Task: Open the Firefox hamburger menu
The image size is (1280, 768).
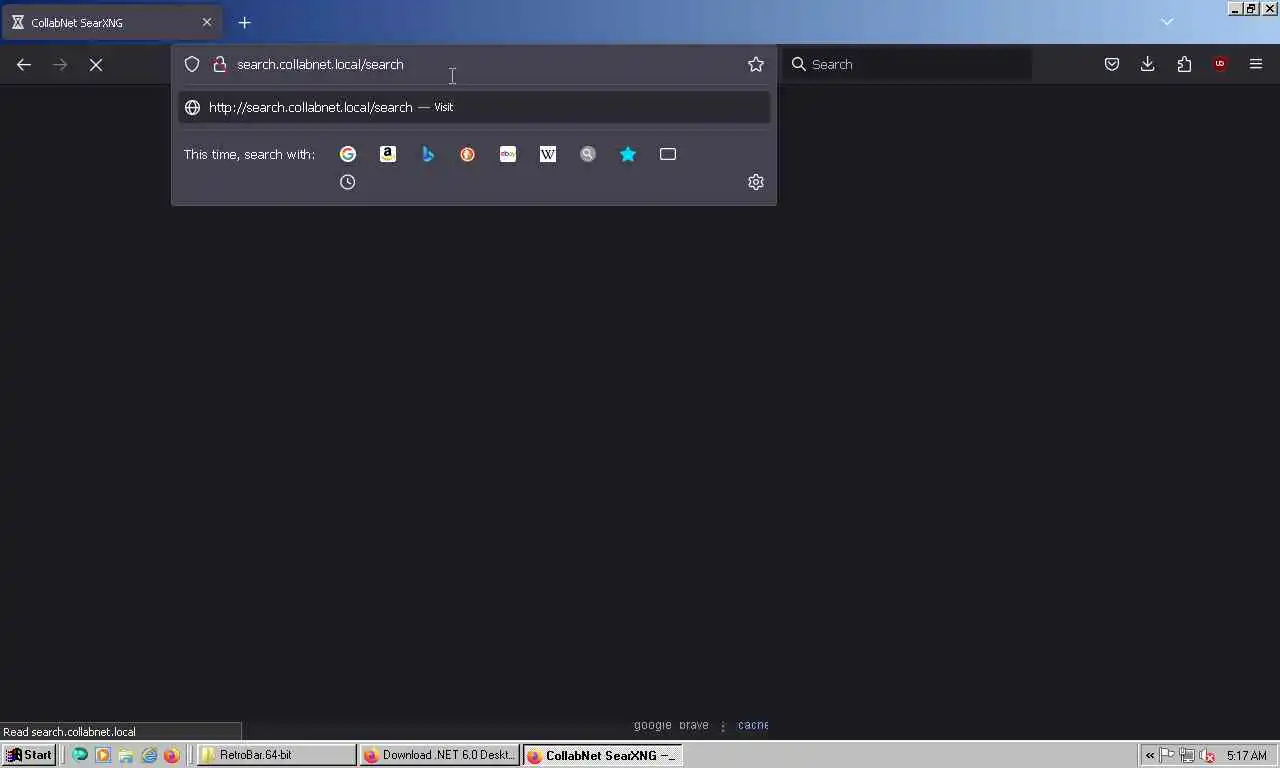Action: tap(1256, 64)
